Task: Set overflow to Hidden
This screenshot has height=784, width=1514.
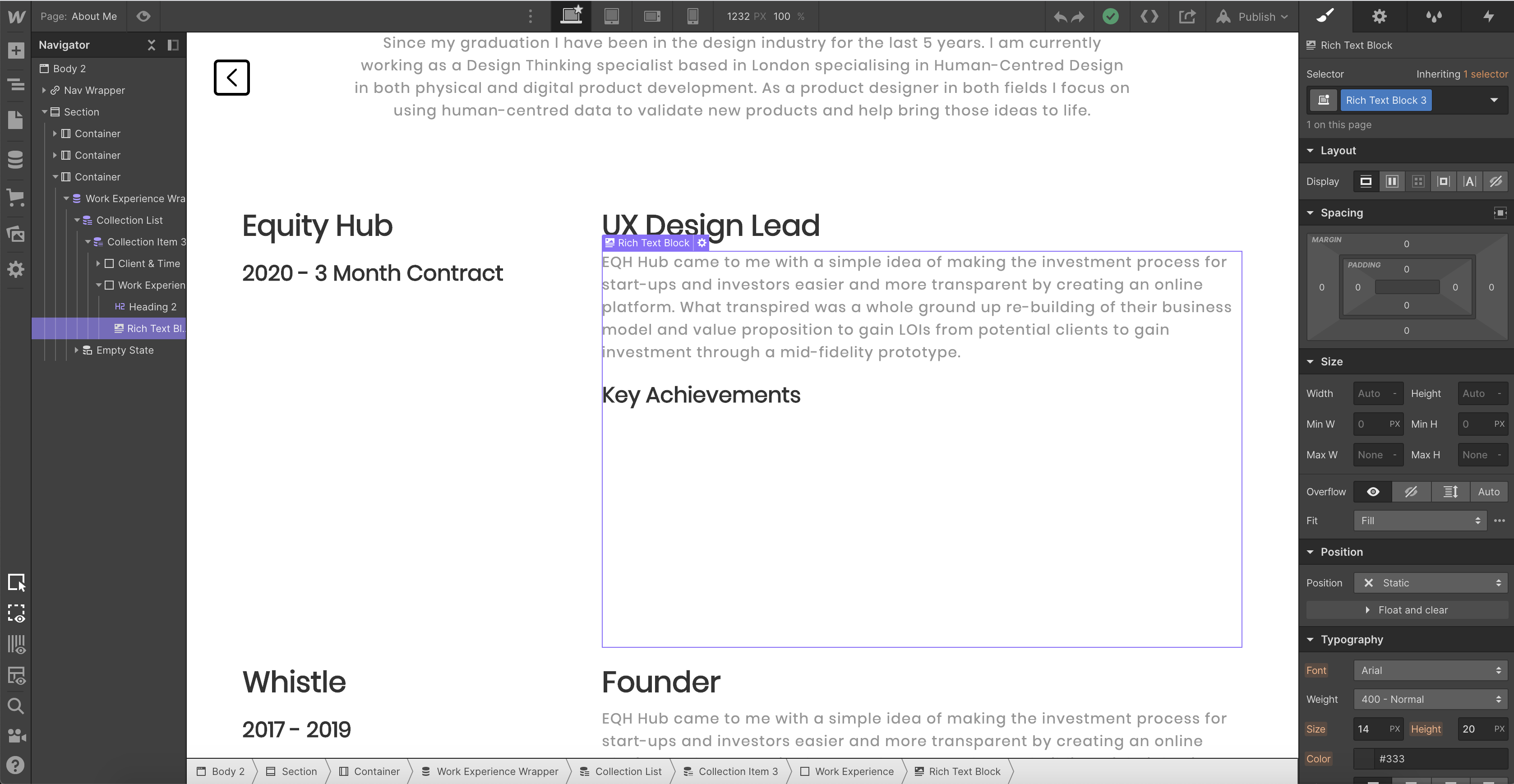Action: (1411, 492)
